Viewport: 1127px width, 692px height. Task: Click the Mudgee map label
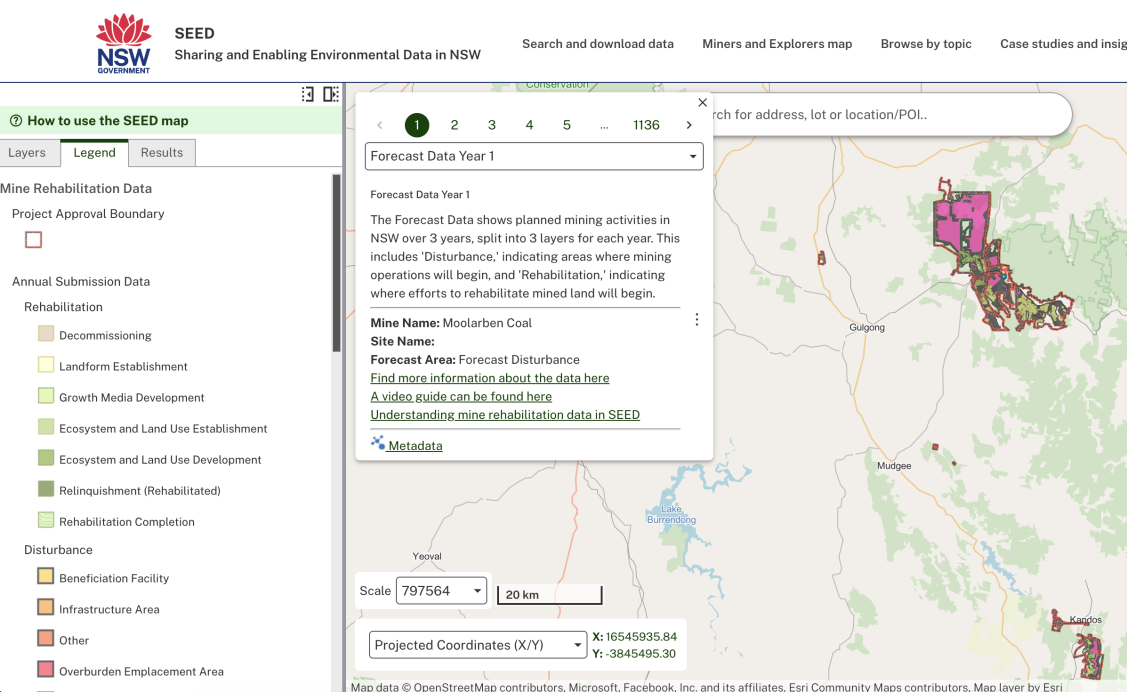coord(894,466)
